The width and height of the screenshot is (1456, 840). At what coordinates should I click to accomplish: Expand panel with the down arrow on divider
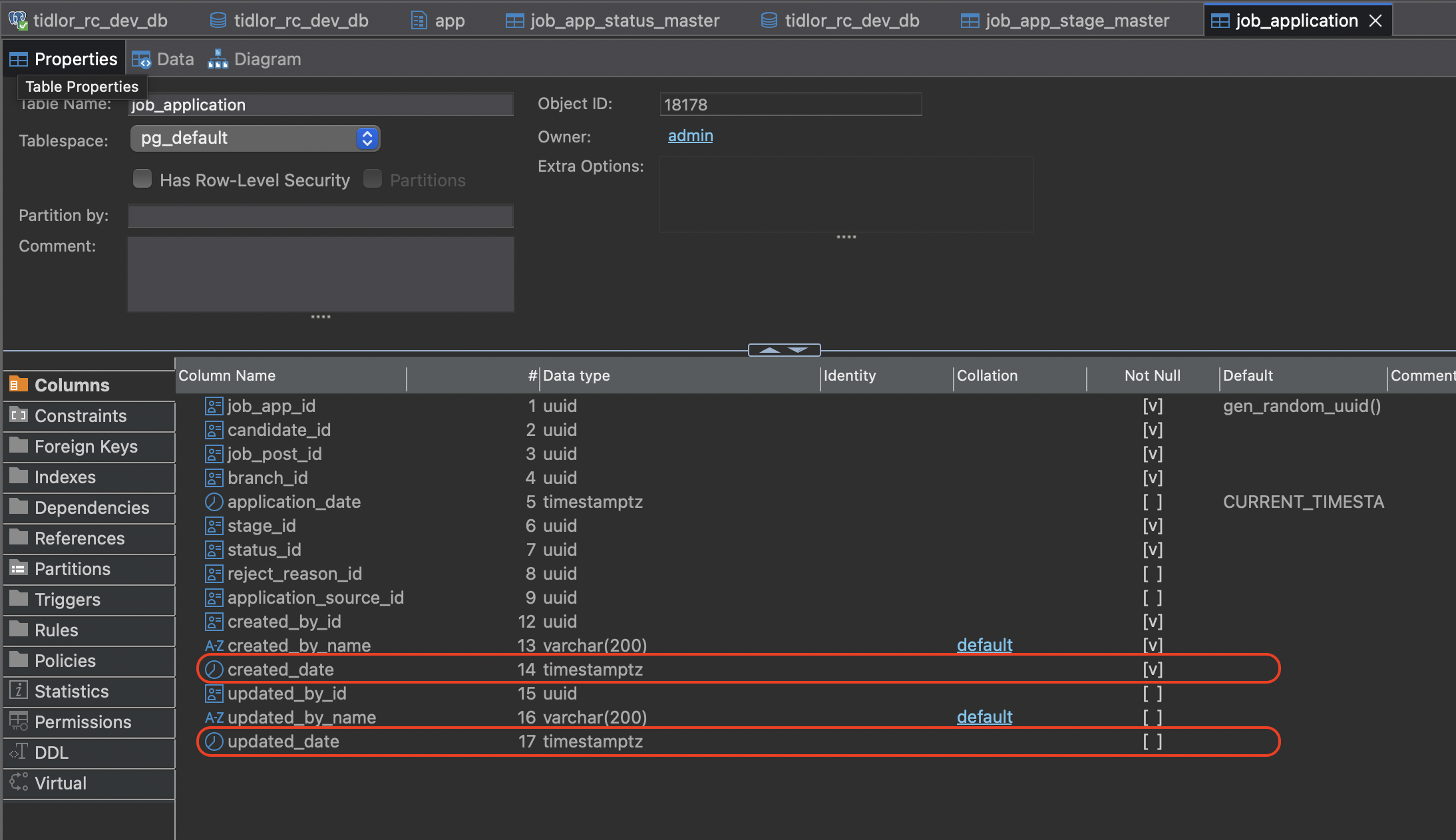pos(799,350)
